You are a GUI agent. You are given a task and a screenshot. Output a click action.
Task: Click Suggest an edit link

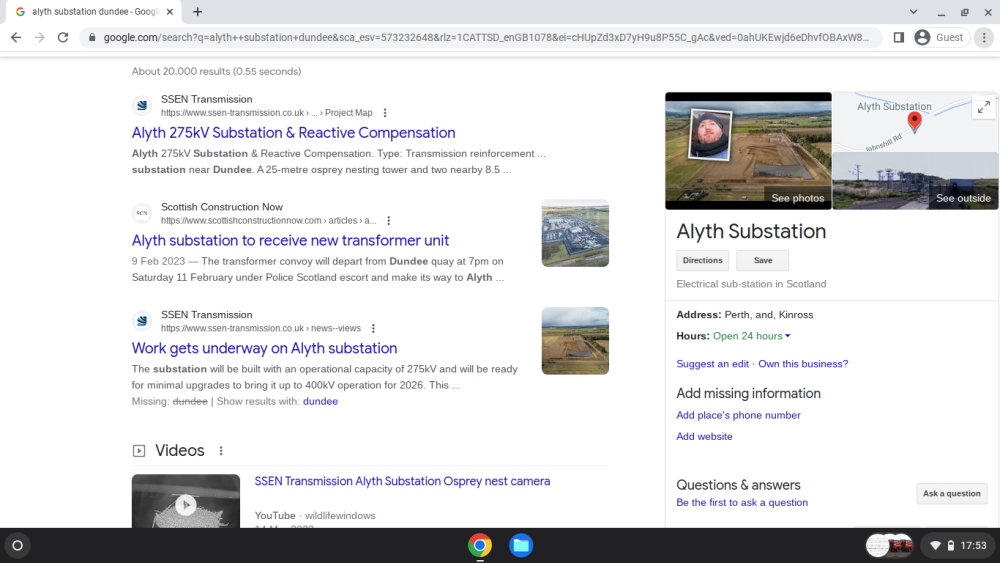coord(712,364)
